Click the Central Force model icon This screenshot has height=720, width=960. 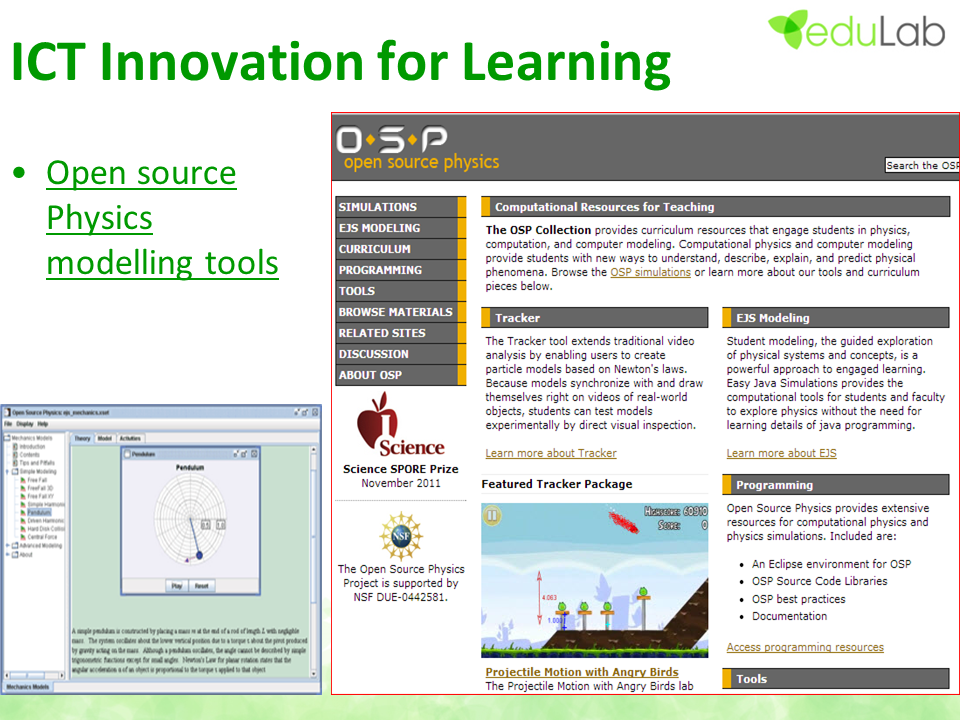[23, 537]
